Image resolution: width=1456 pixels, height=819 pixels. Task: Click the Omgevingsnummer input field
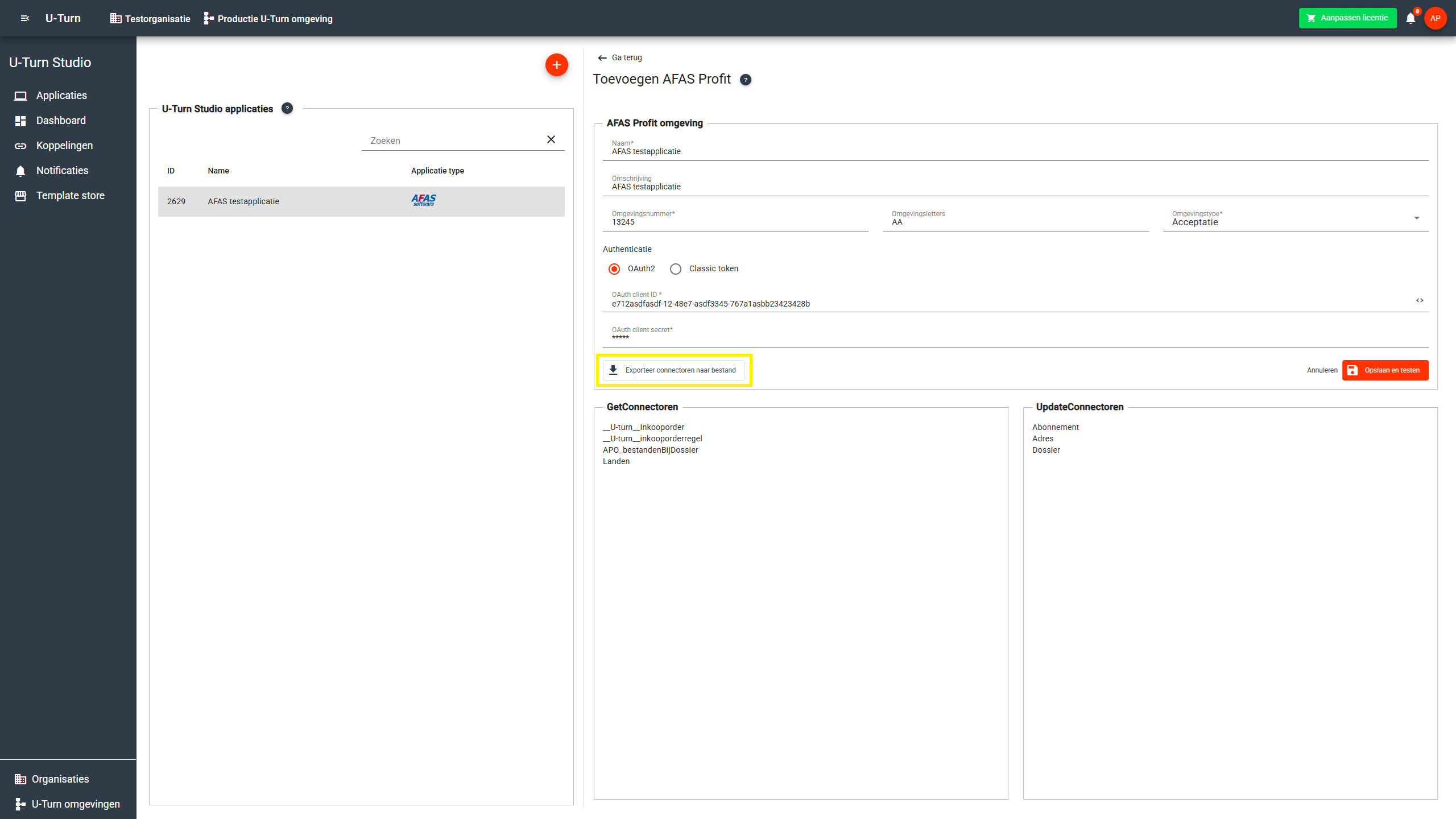click(x=735, y=220)
